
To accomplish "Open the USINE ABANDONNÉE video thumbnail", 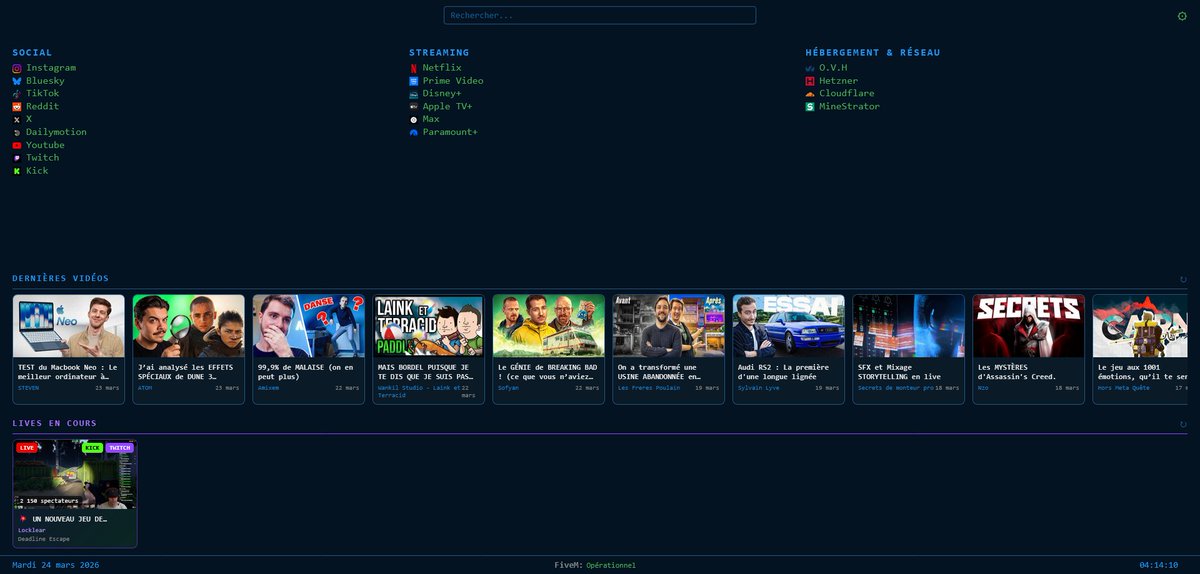I will coord(669,326).
